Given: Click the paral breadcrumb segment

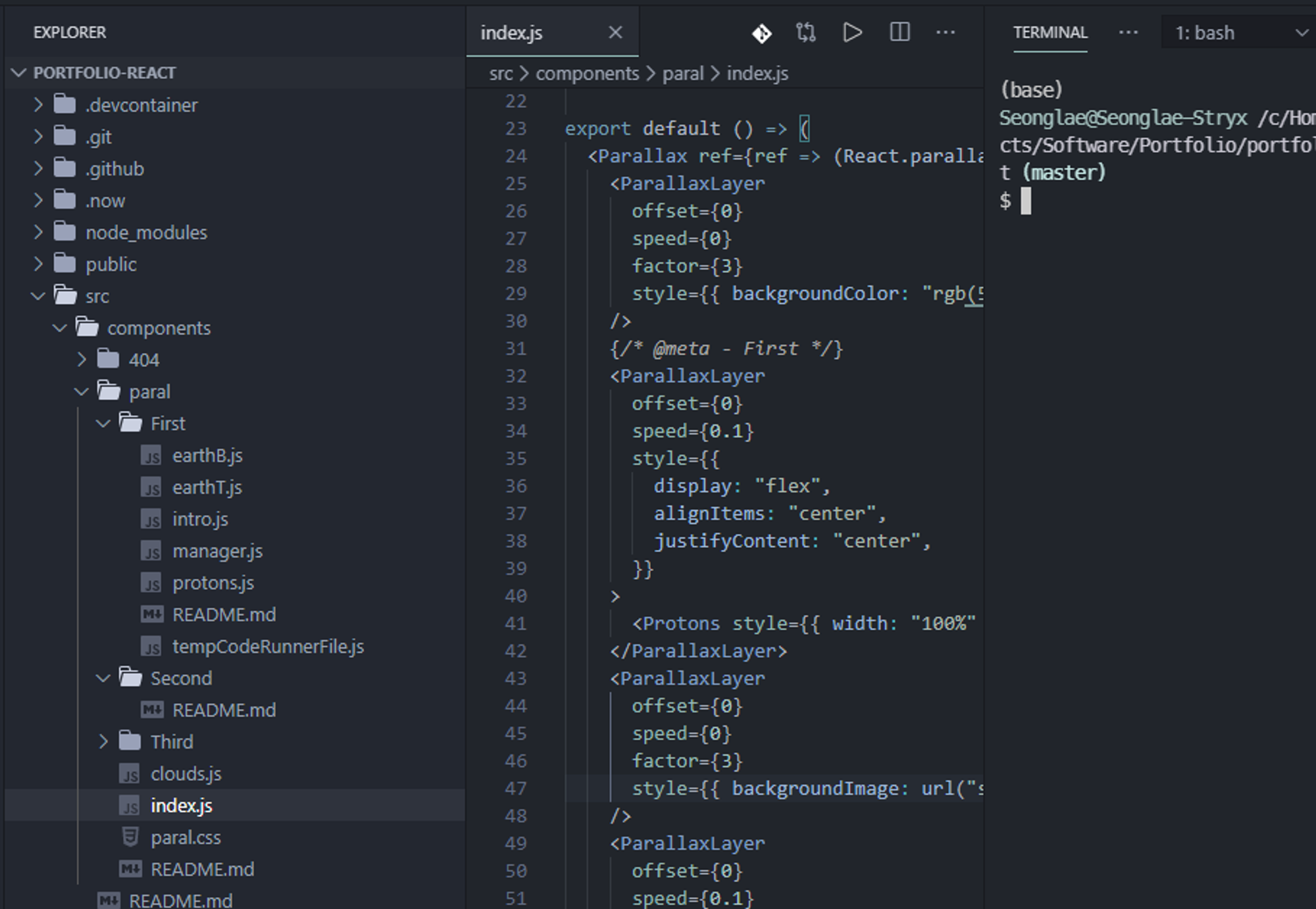Looking at the screenshot, I should (683, 73).
